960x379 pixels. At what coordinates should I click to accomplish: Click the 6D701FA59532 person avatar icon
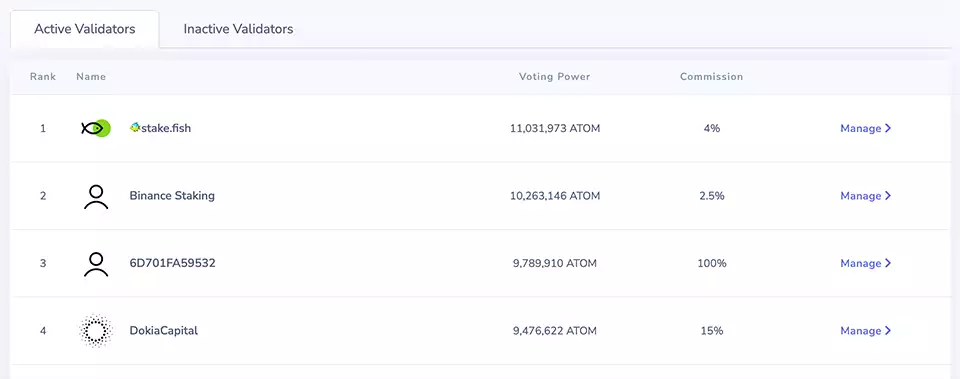pos(96,263)
